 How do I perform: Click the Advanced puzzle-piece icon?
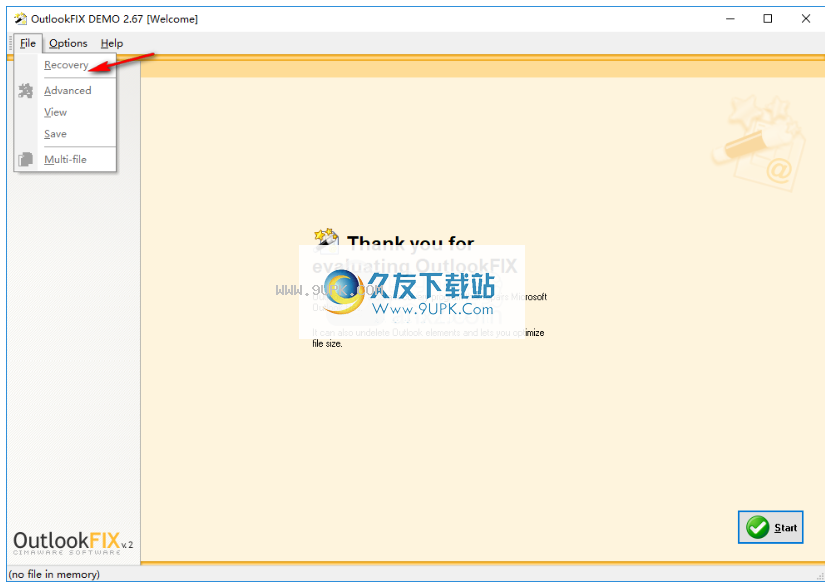[25, 90]
